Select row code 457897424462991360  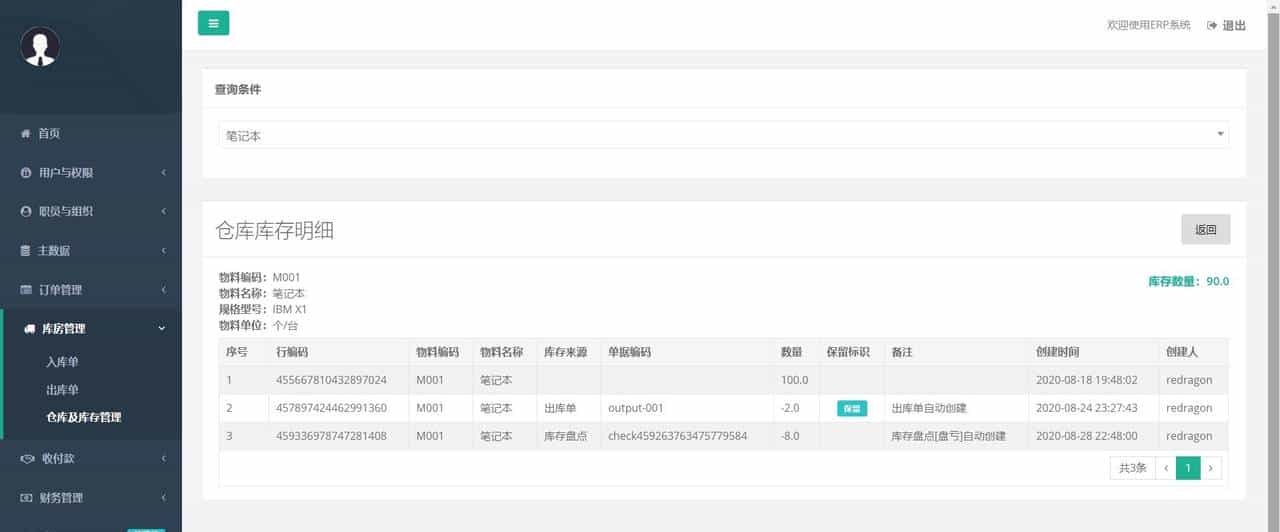pyautogui.click(x=331, y=408)
